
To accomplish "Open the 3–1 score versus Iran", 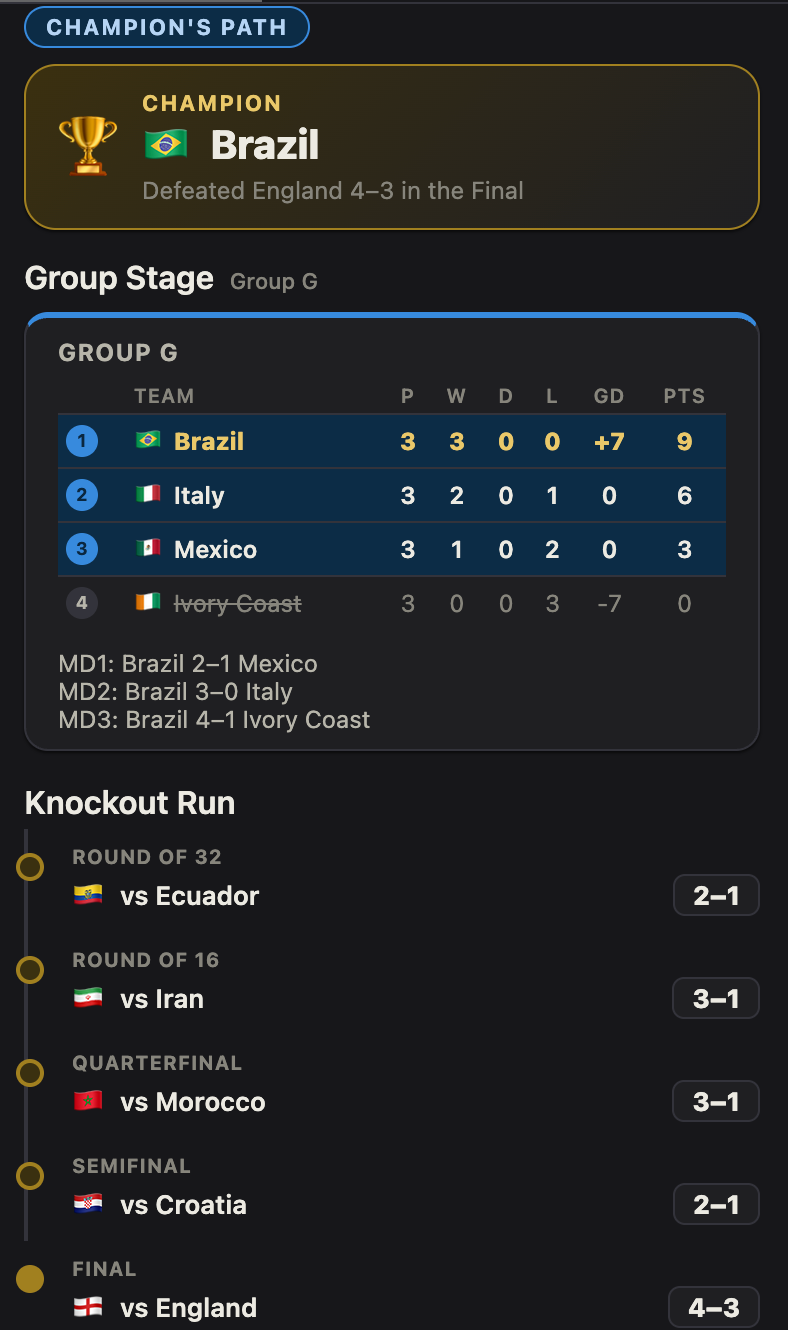I will tap(716, 998).
